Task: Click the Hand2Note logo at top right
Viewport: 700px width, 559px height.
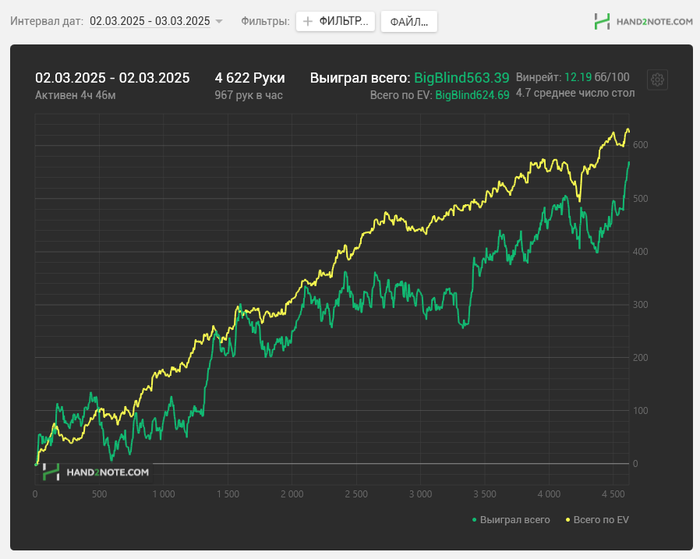Action: 643,21
